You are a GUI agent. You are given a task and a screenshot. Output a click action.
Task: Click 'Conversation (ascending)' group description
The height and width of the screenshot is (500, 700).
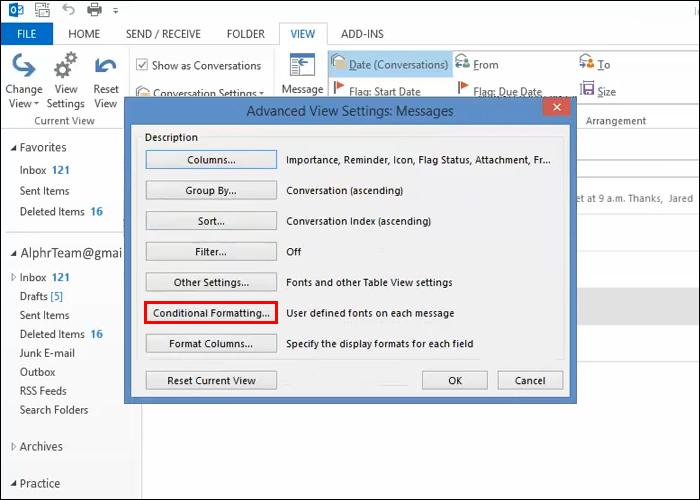(345, 191)
